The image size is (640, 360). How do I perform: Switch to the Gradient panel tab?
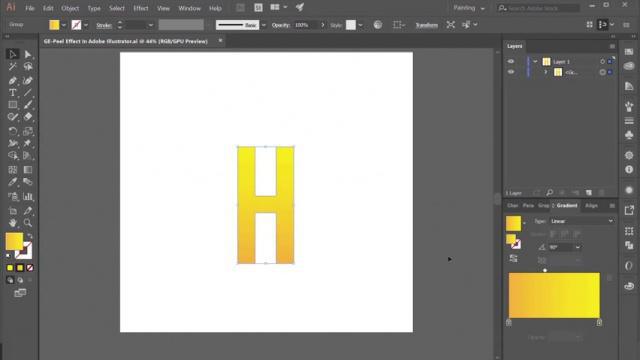(x=567, y=205)
